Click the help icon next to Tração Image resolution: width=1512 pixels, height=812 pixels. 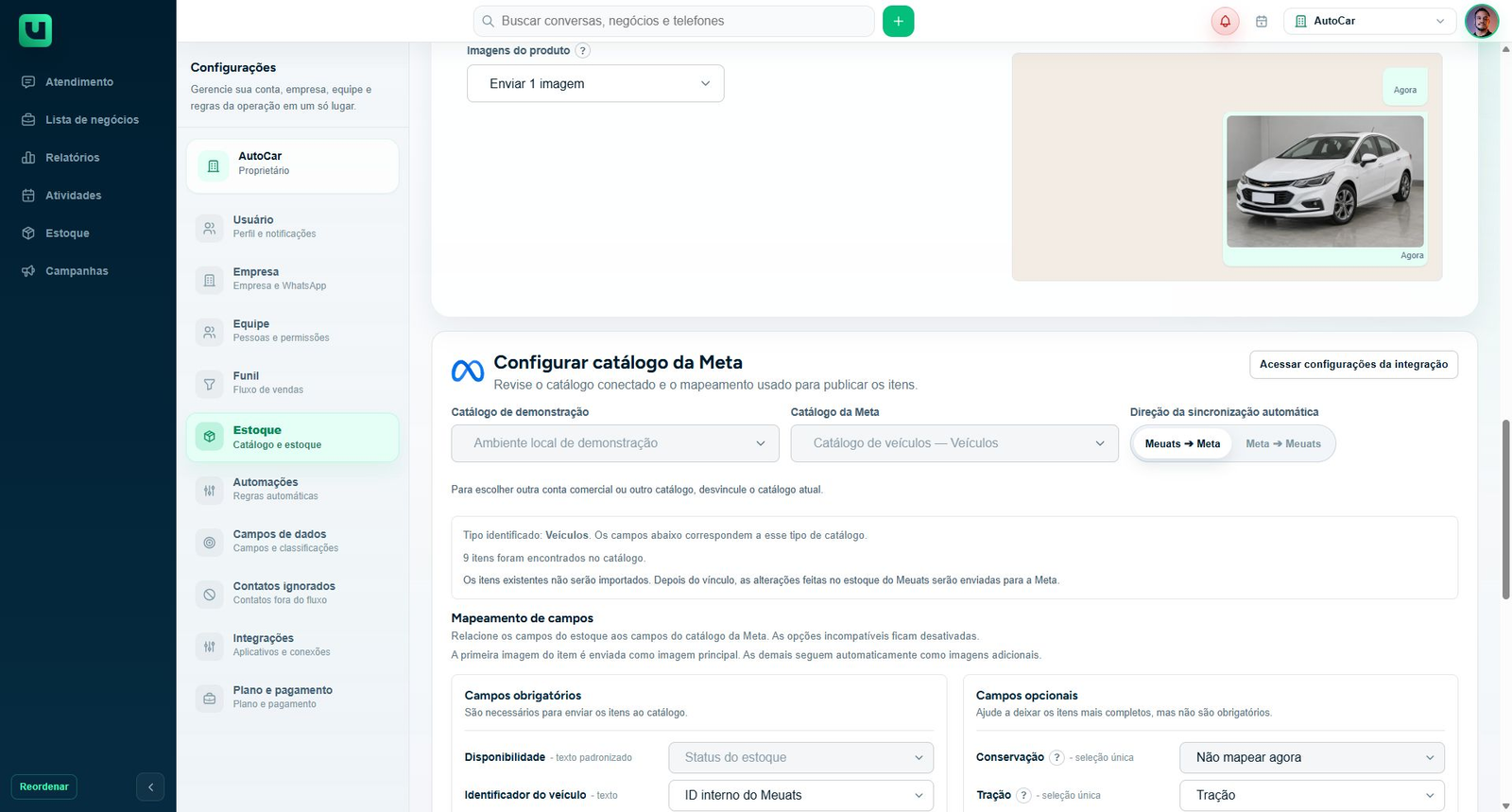(1023, 795)
